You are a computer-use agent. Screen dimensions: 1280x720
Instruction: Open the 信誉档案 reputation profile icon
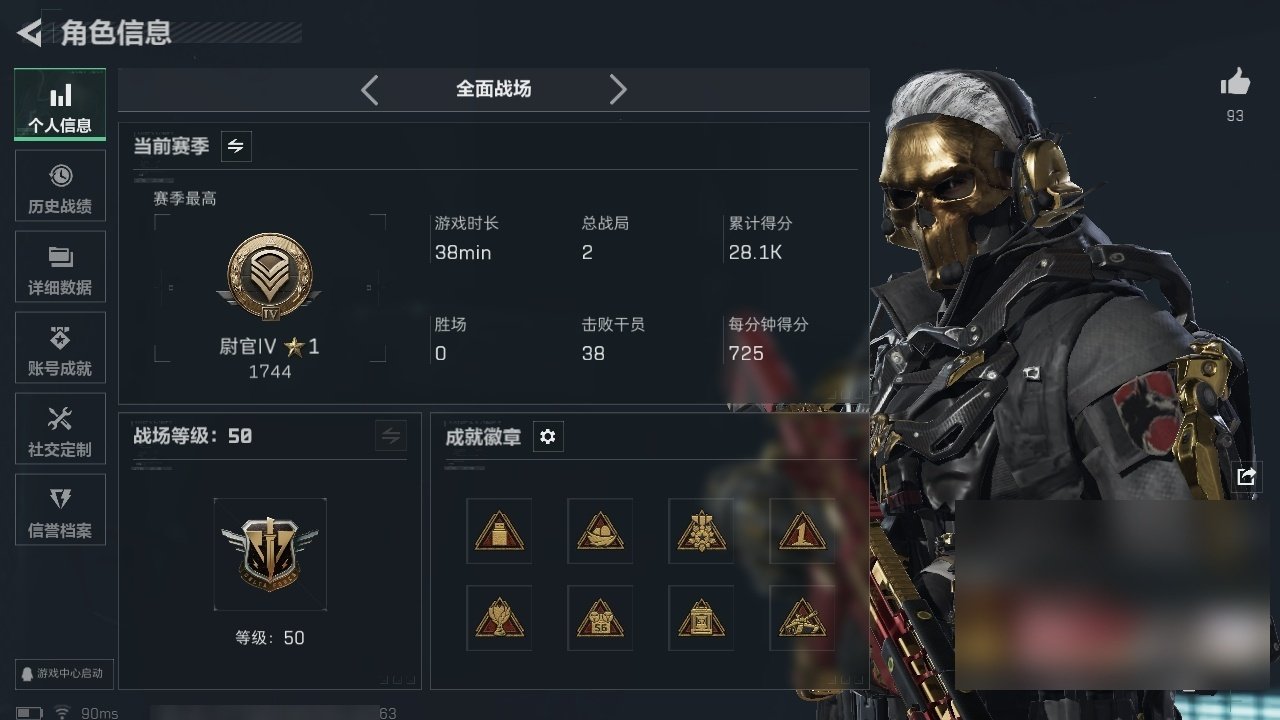pyautogui.click(x=60, y=511)
